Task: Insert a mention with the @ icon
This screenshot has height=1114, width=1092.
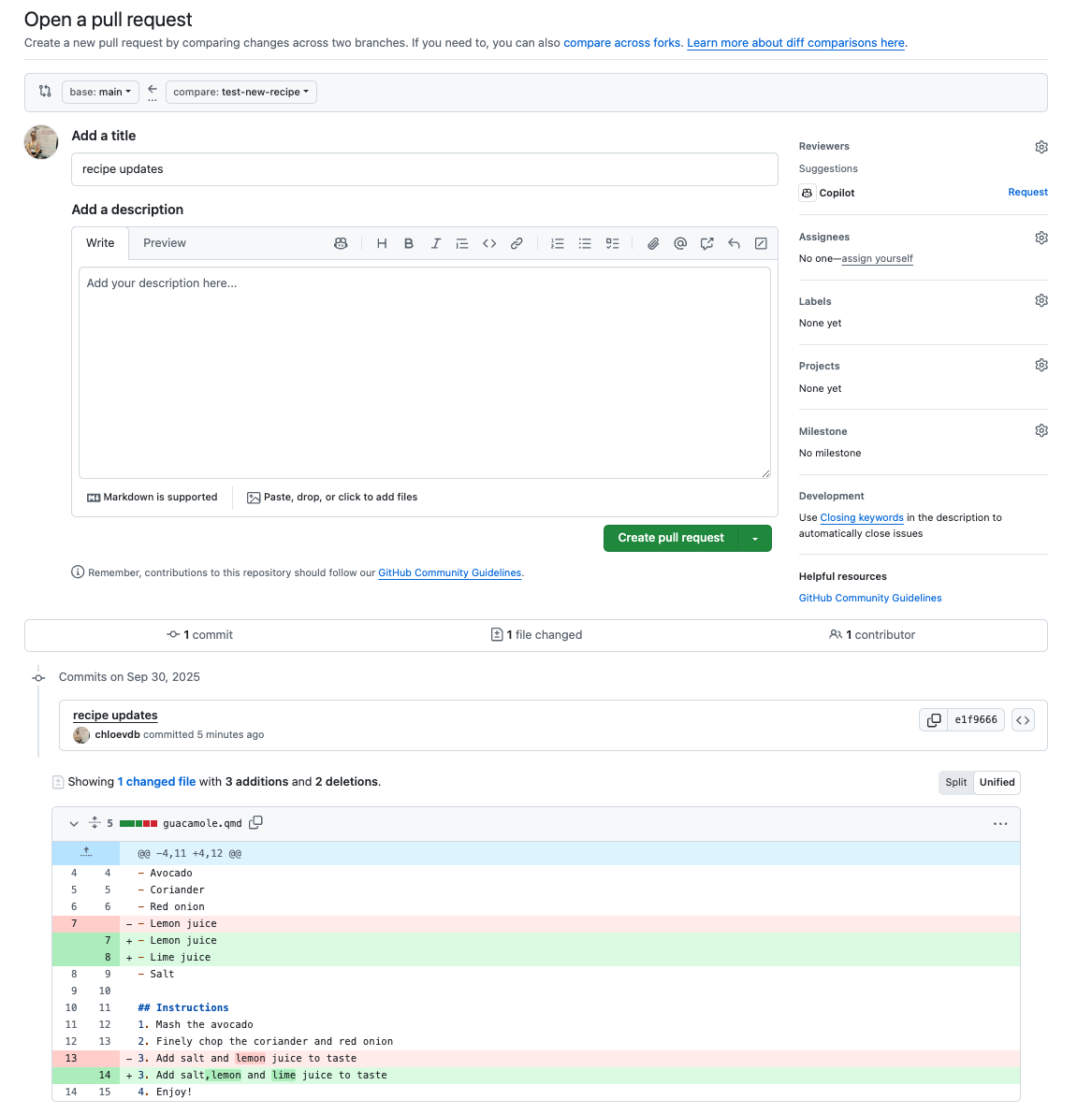Action: point(680,243)
